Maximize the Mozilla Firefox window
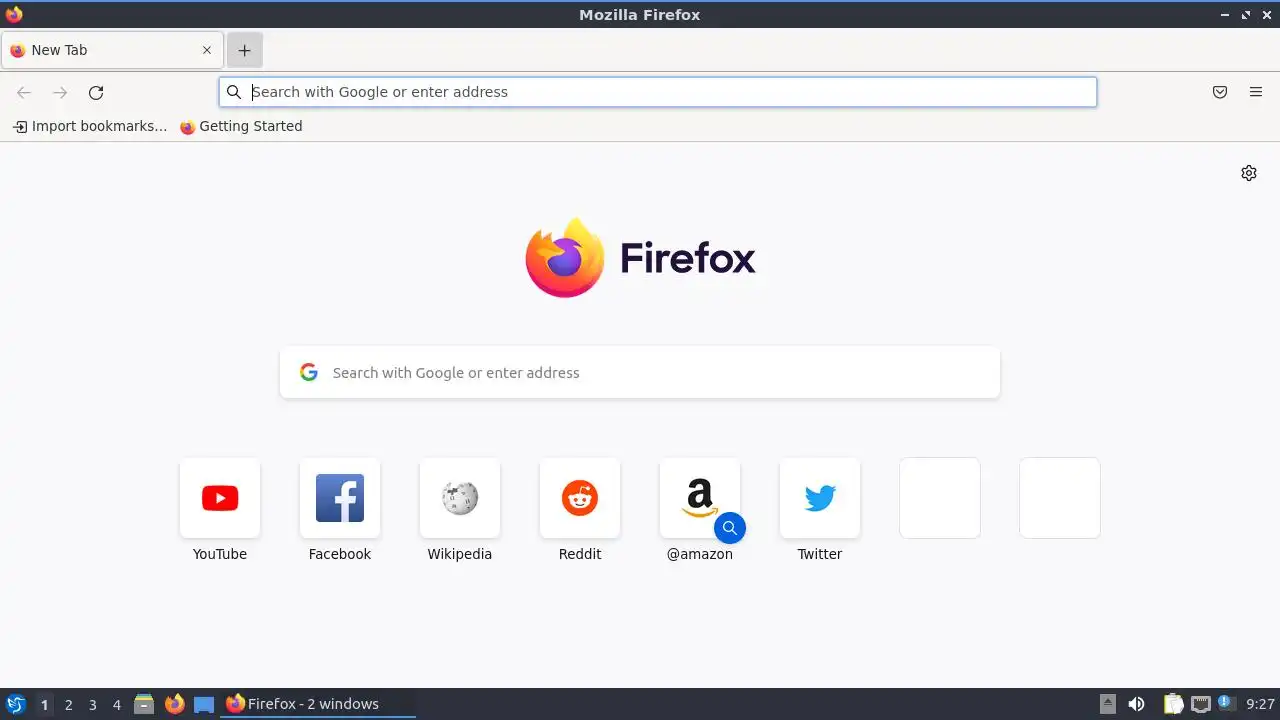 tap(1246, 15)
